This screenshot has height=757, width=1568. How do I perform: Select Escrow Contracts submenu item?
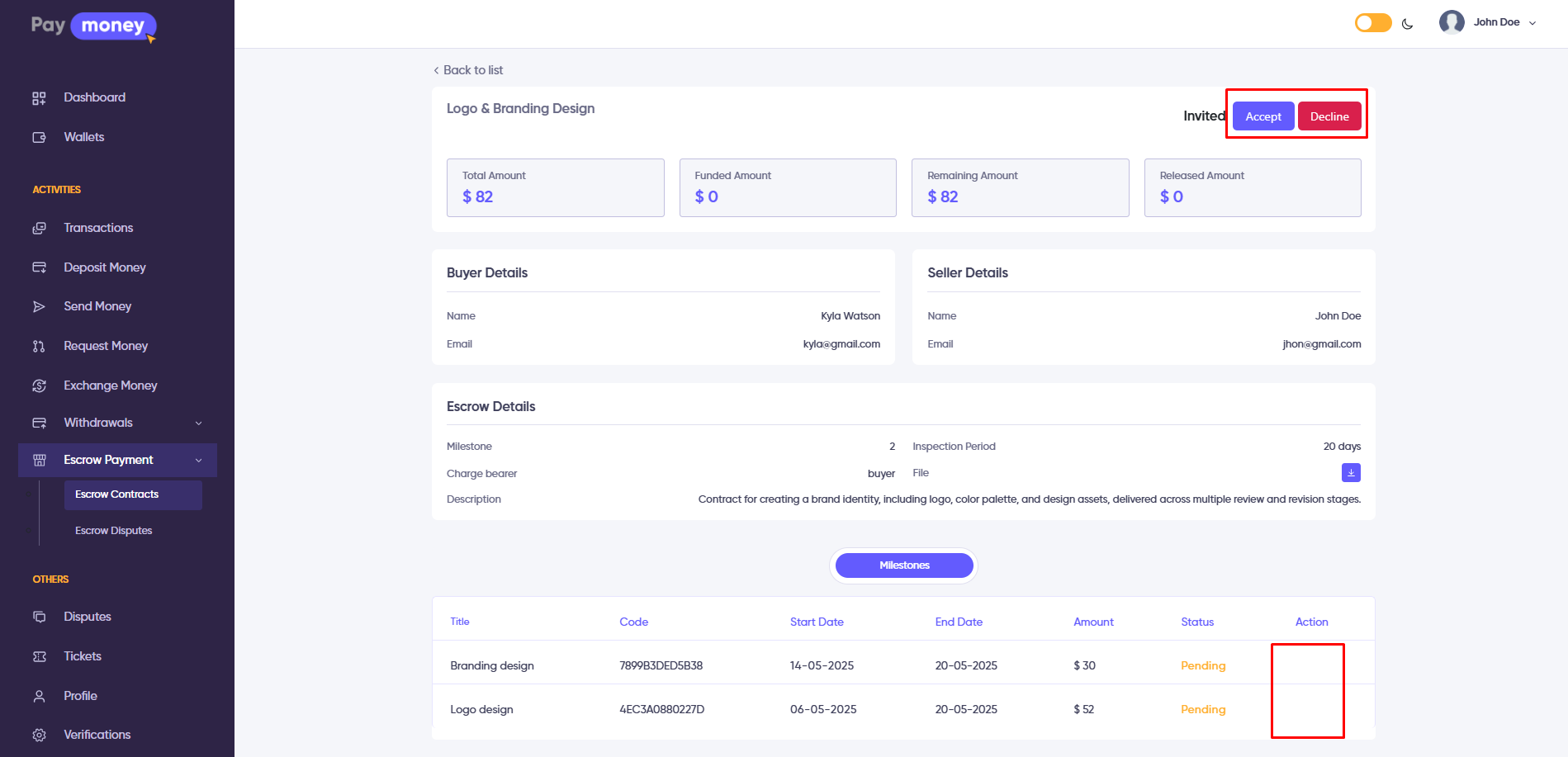pyautogui.click(x=117, y=494)
